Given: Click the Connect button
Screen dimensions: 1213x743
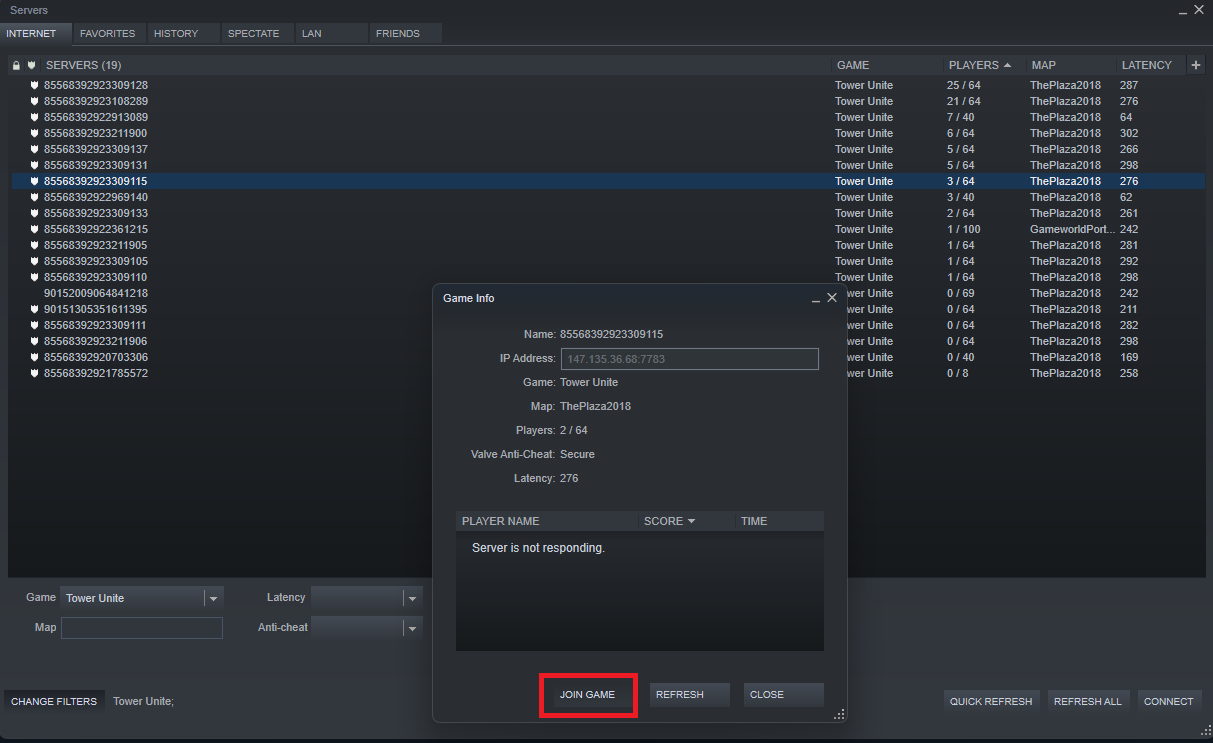Looking at the screenshot, I should (1169, 701).
